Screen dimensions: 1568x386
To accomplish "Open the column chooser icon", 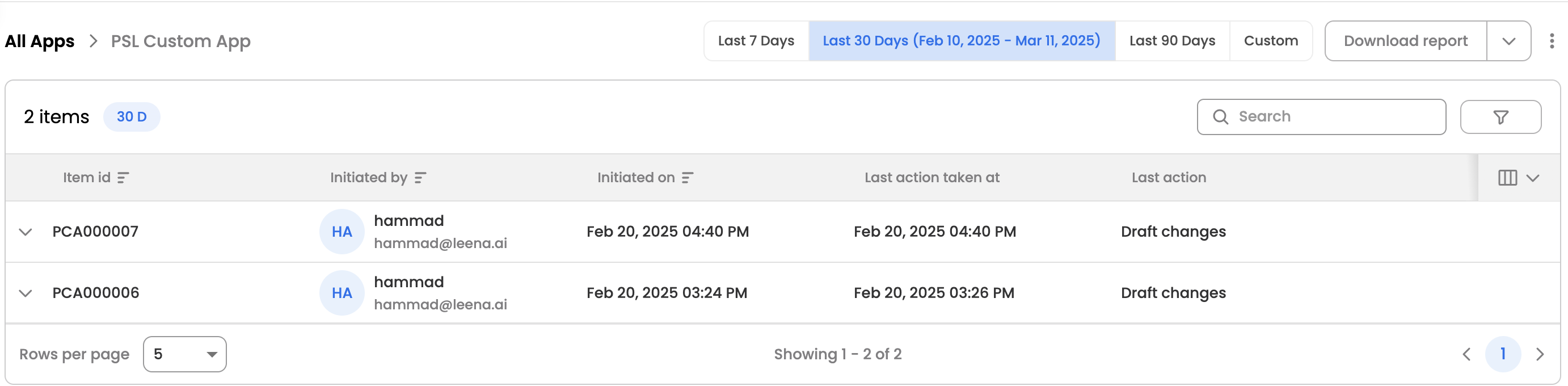I will click(1518, 178).
